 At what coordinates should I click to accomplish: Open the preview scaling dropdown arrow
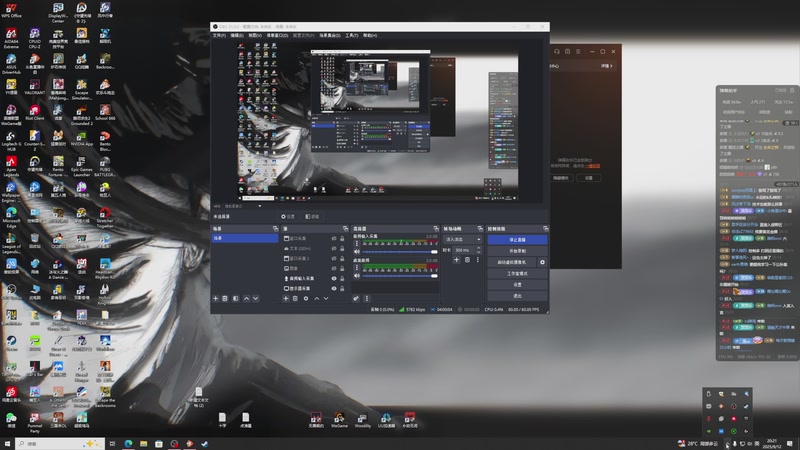pos(260,206)
